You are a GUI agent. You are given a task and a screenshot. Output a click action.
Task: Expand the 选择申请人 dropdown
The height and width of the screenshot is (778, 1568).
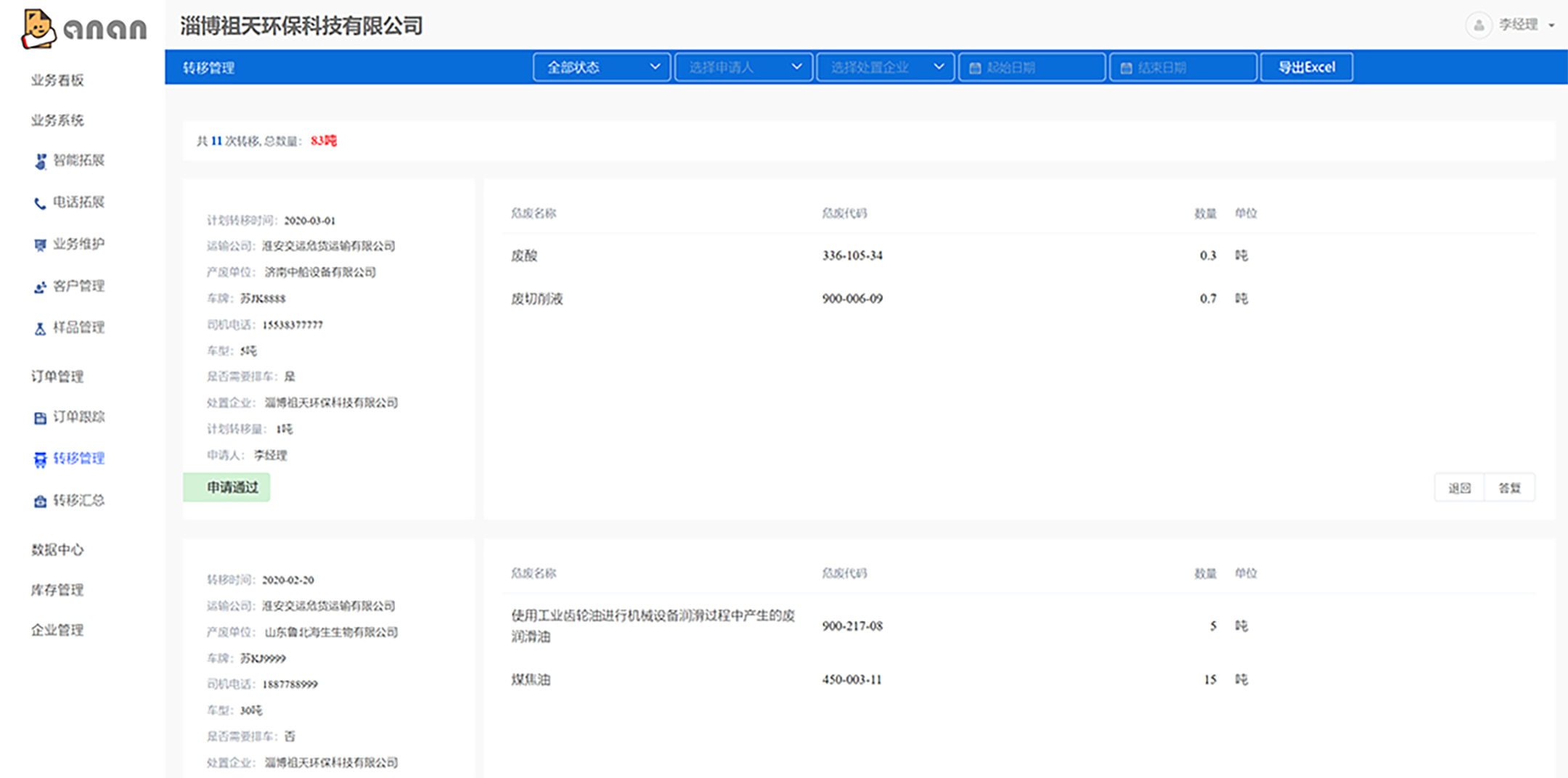743,67
